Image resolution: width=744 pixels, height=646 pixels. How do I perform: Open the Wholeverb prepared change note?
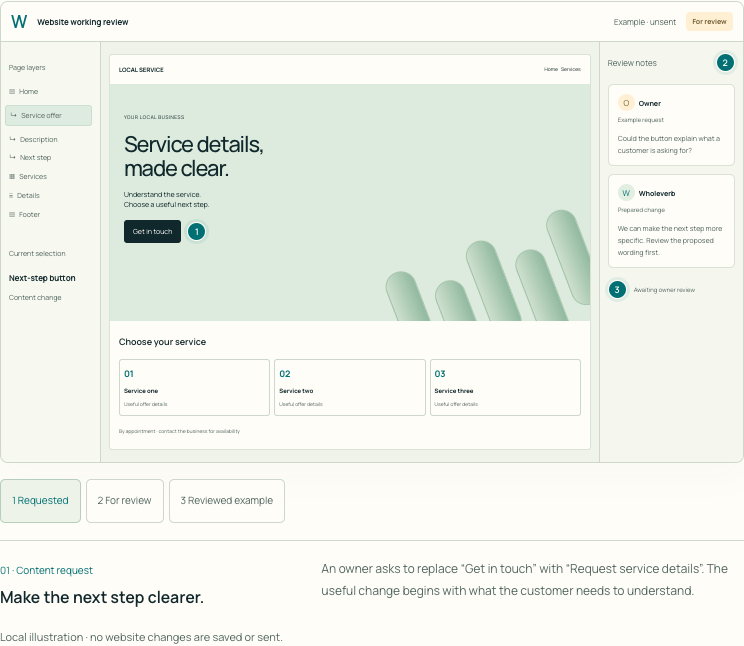point(671,221)
